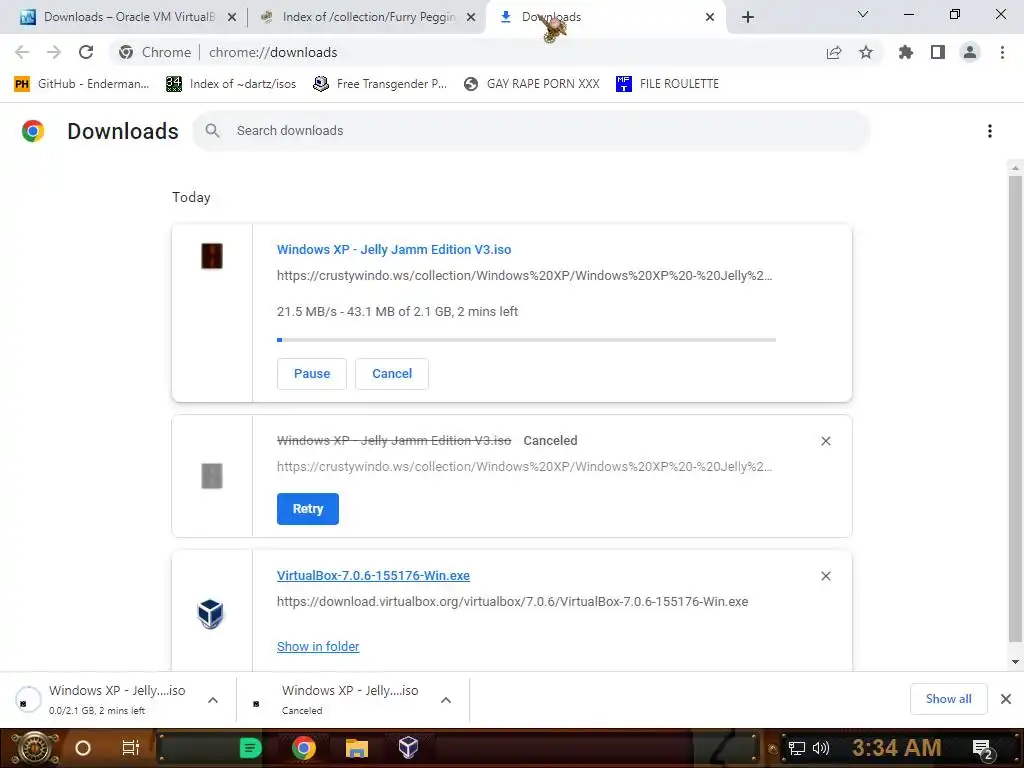Open File Explorer from the taskbar
The height and width of the screenshot is (768, 1024).
click(x=357, y=748)
